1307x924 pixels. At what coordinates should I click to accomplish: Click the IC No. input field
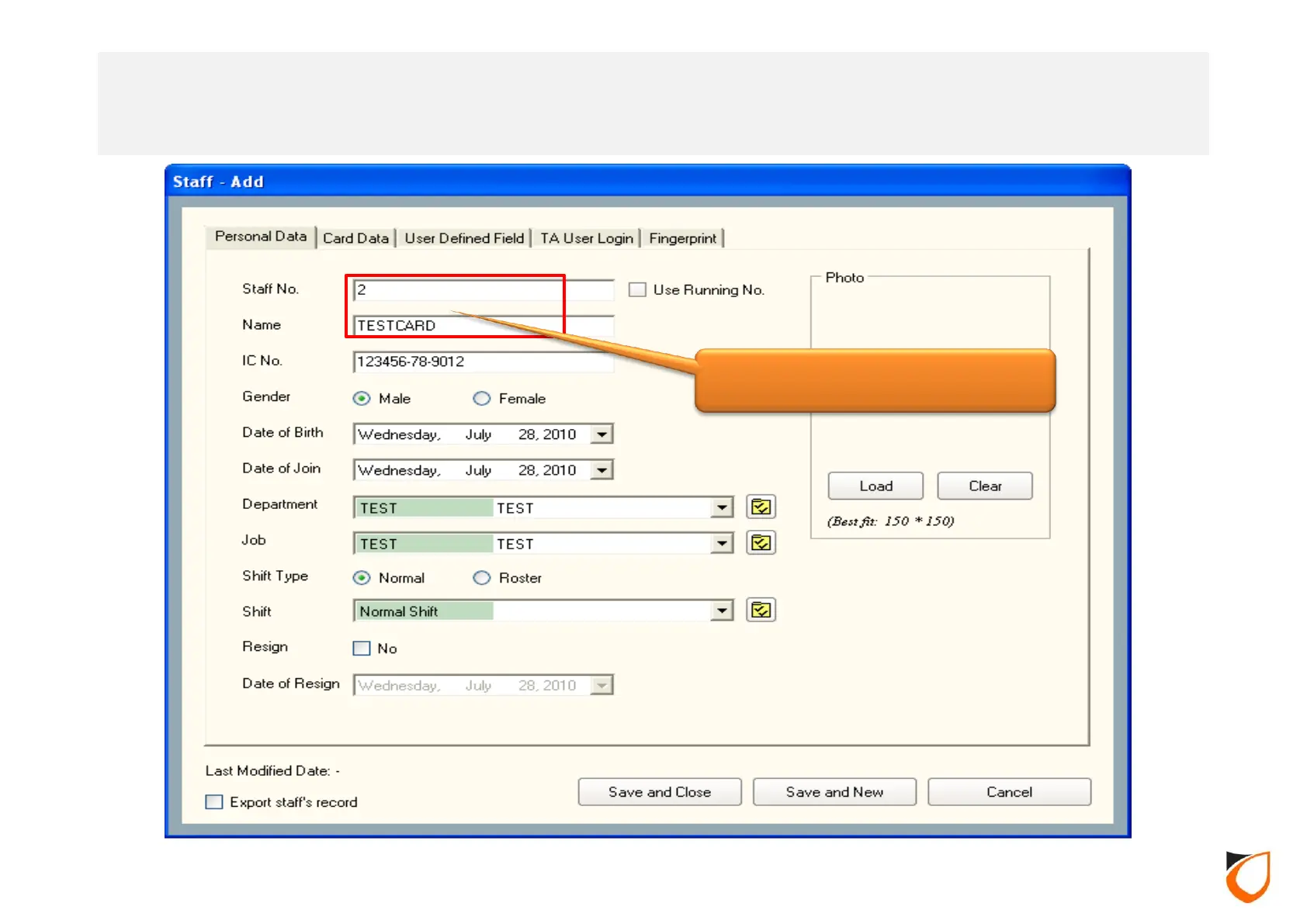coord(481,362)
